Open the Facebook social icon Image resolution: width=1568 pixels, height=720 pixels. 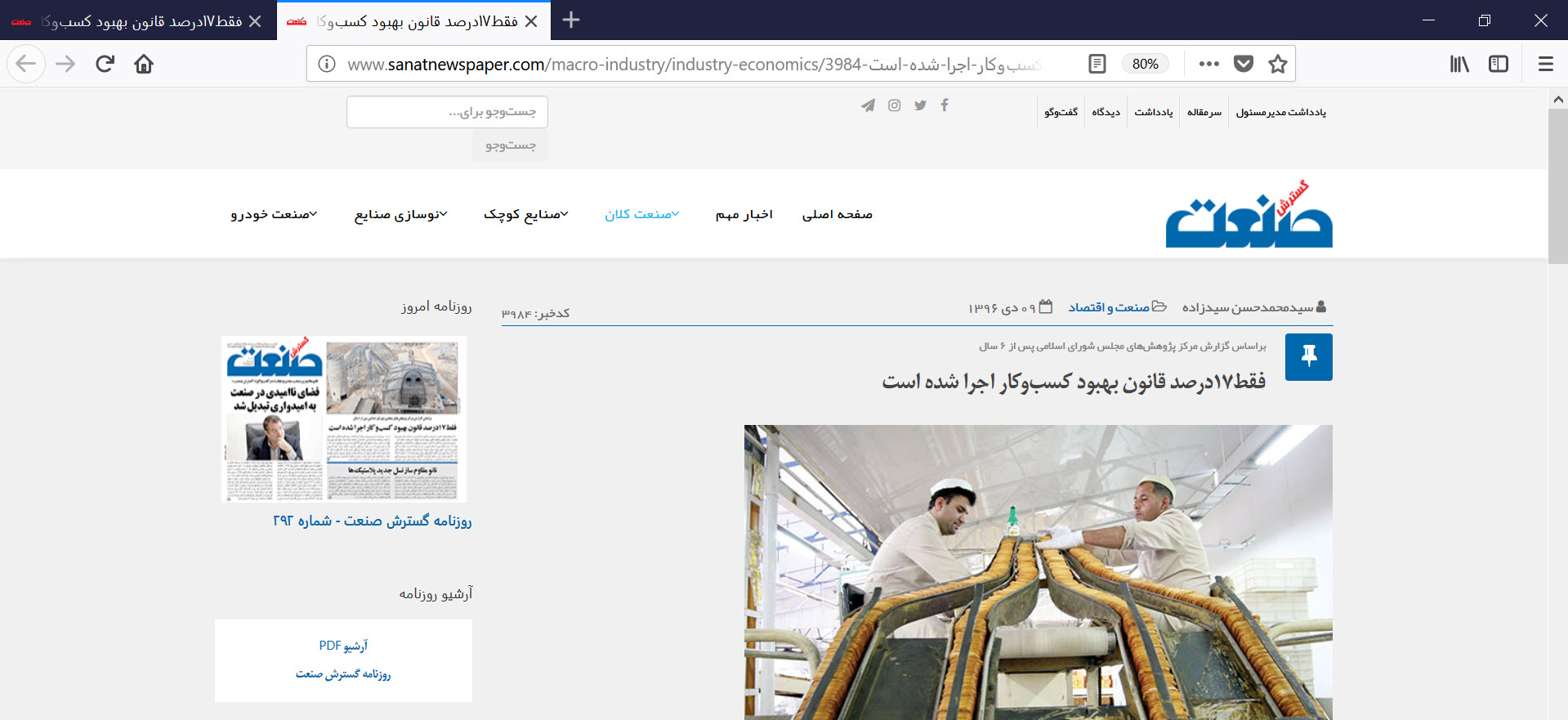tap(945, 105)
